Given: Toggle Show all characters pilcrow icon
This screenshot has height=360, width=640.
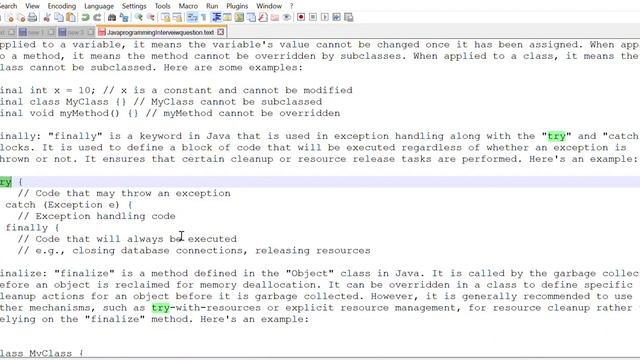Looking at the screenshot, I should click(x=204, y=18).
